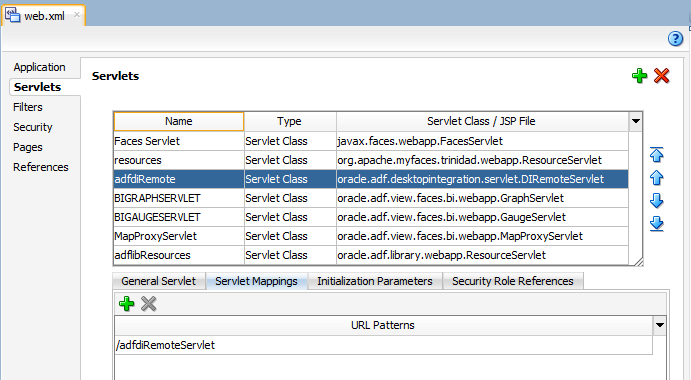The height and width of the screenshot is (380, 691).
Task: Select the resources servlet row
Action: pyautogui.click(x=371, y=160)
